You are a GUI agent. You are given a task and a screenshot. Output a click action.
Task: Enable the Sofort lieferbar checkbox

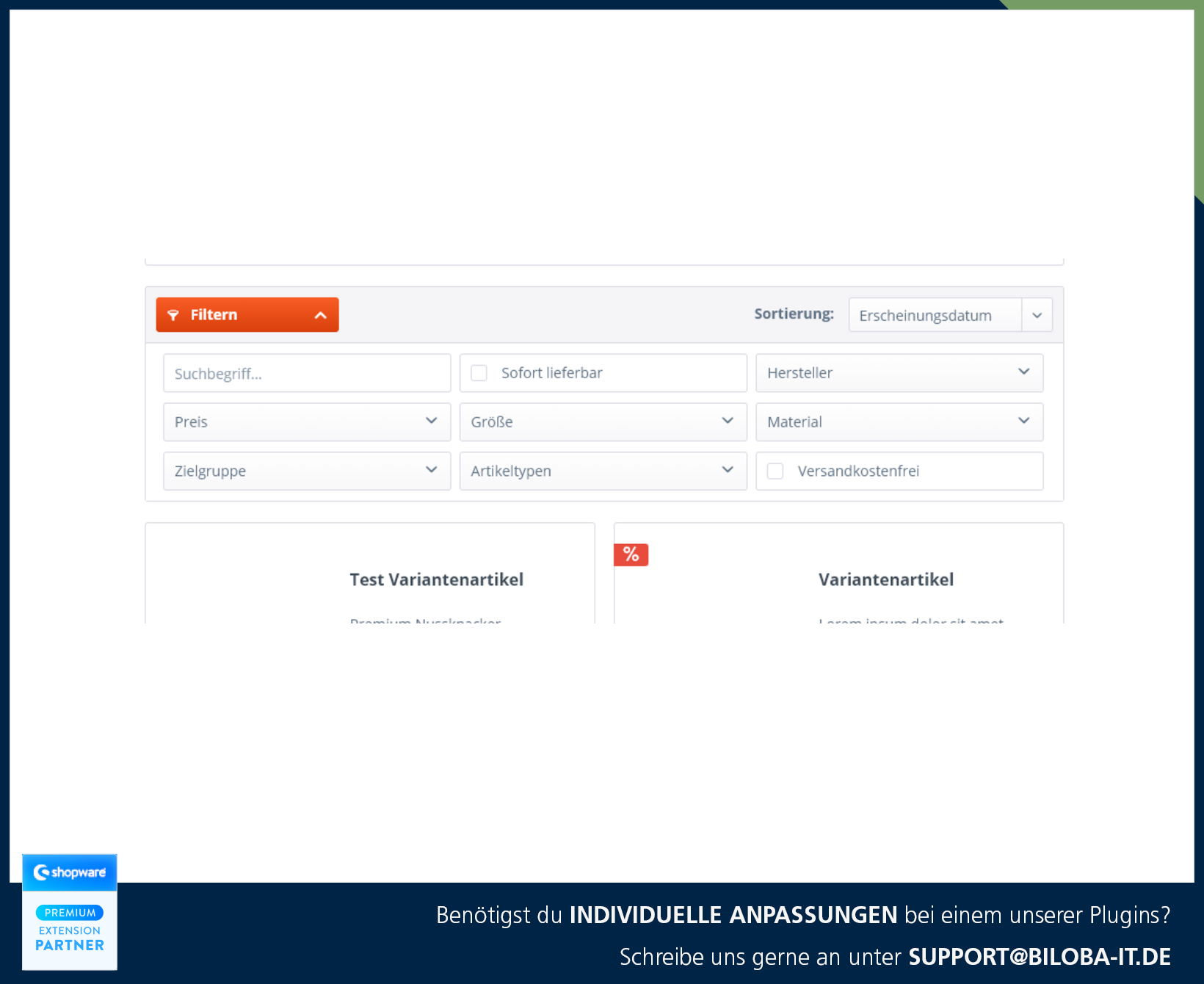(479, 373)
